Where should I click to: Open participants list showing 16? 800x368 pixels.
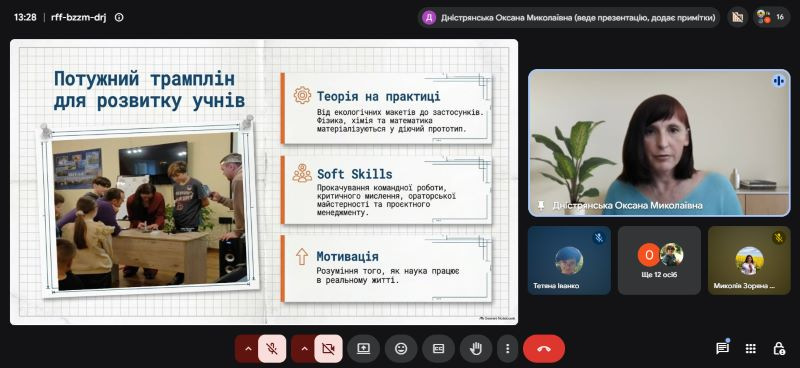click(x=771, y=17)
